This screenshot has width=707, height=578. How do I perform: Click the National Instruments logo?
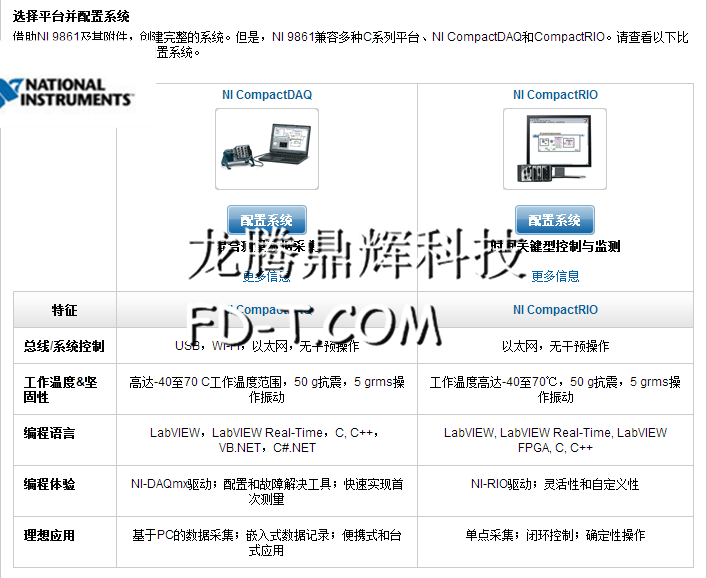68,93
